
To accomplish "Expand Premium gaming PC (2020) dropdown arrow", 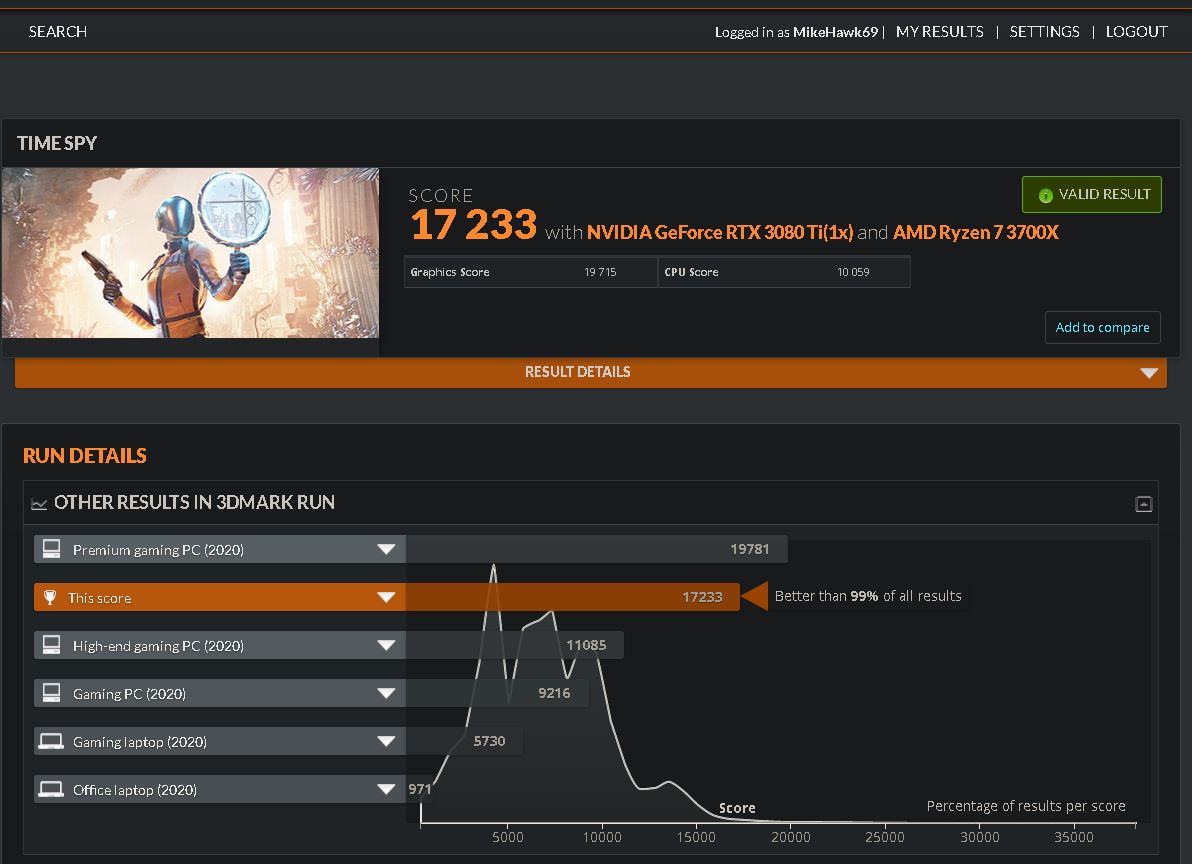I will click(386, 549).
